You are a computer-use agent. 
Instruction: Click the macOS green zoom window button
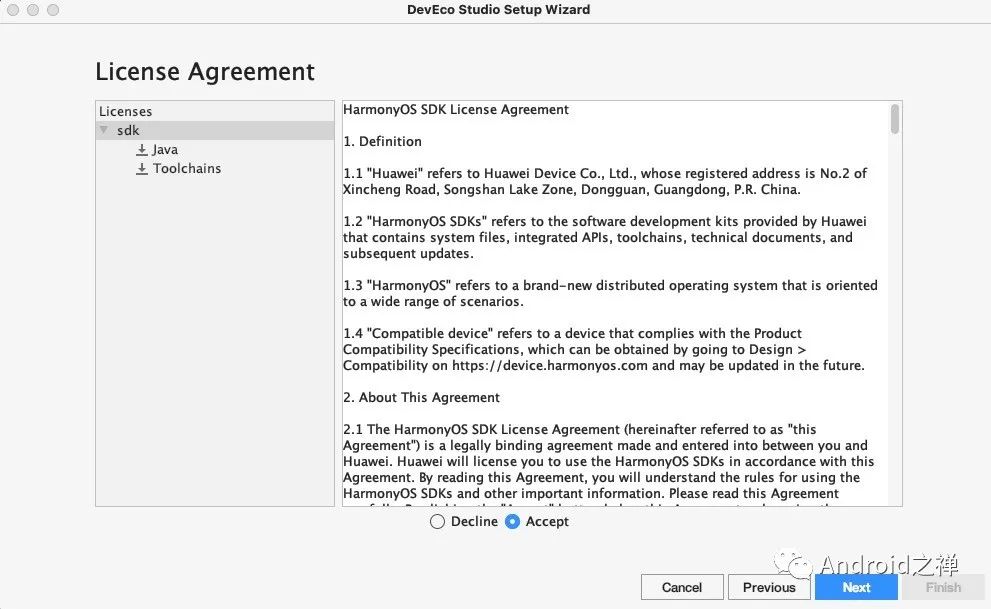pos(53,10)
